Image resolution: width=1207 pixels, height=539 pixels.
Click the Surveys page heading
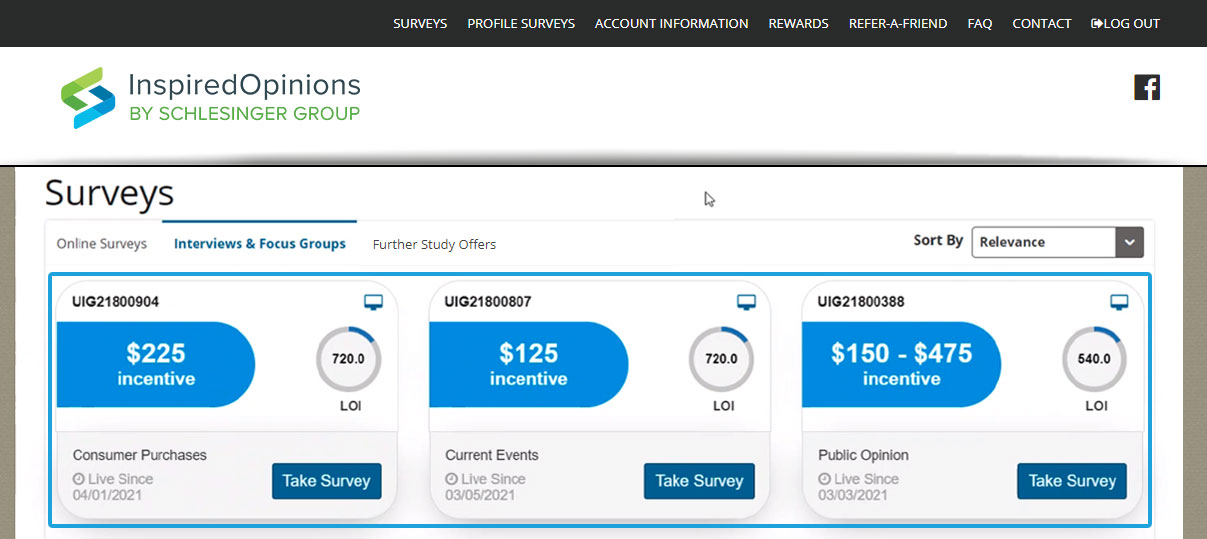coord(110,193)
